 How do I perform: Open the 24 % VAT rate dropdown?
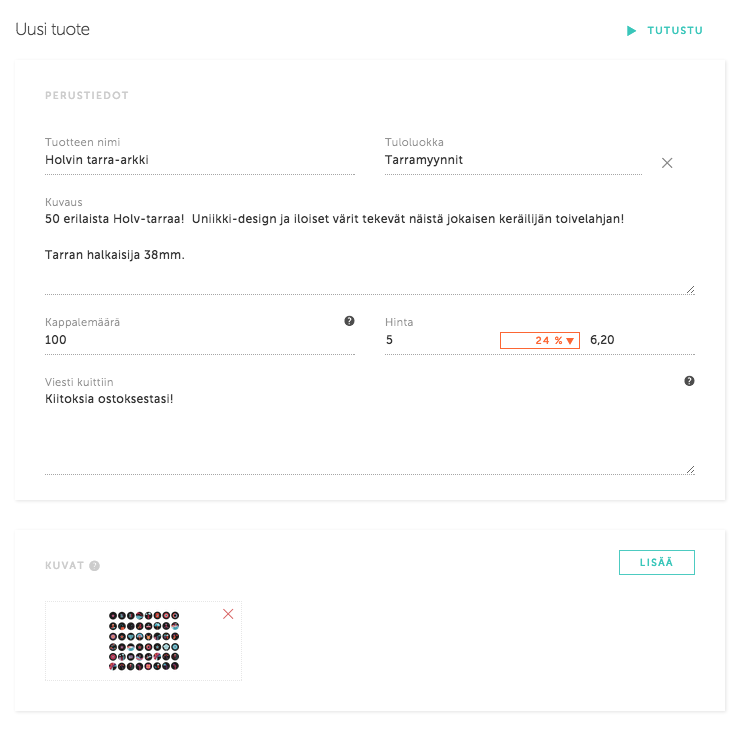[540, 340]
